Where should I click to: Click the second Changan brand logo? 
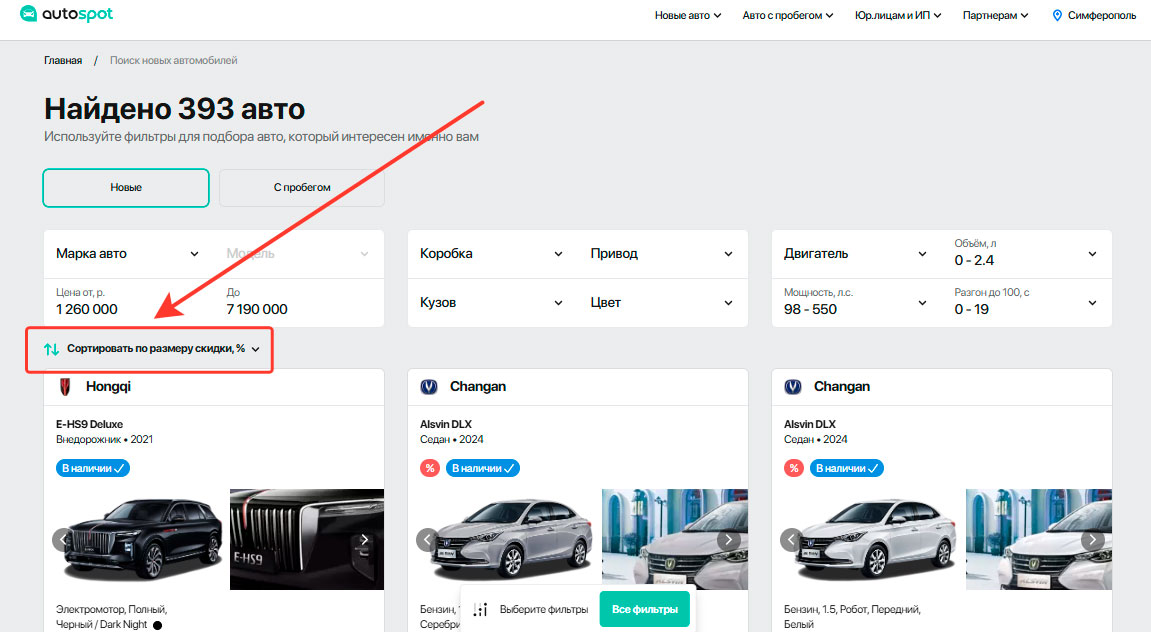[x=793, y=387]
